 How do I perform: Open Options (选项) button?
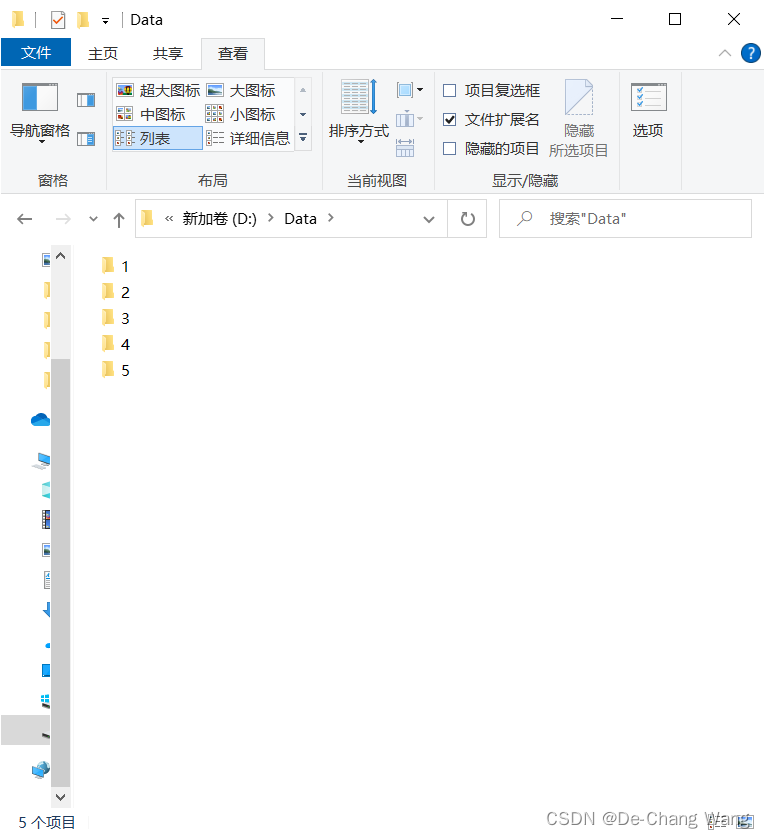pyautogui.click(x=648, y=111)
